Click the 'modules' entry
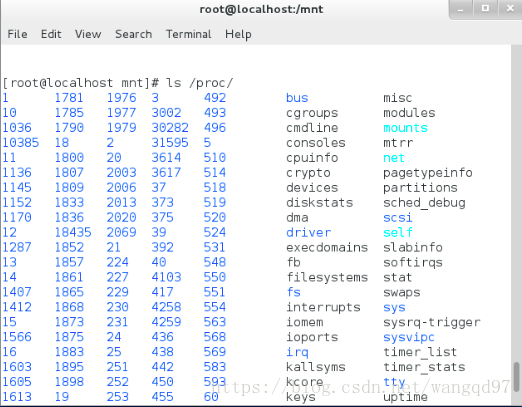522x407 pixels. click(409, 113)
